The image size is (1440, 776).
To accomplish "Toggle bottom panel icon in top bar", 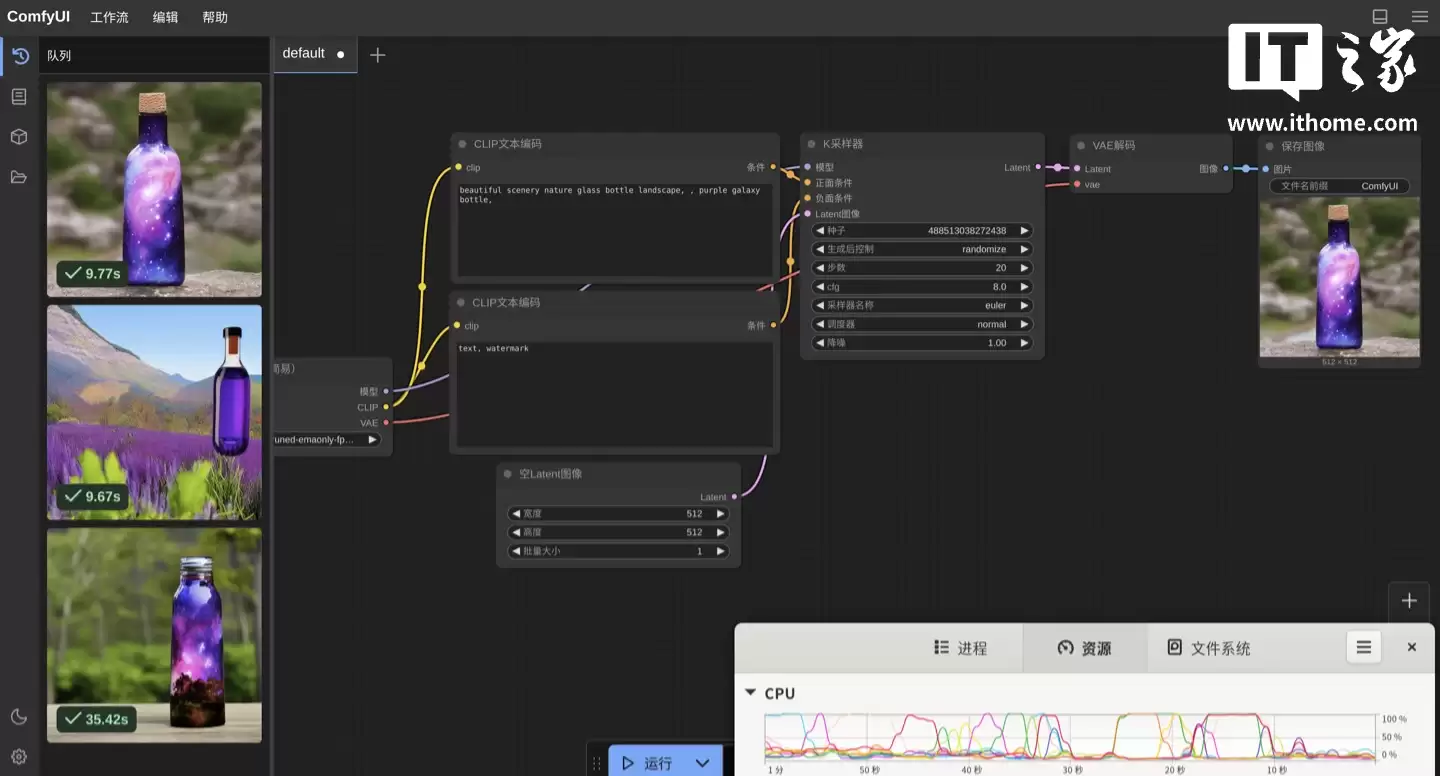I will click(1380, 17).
